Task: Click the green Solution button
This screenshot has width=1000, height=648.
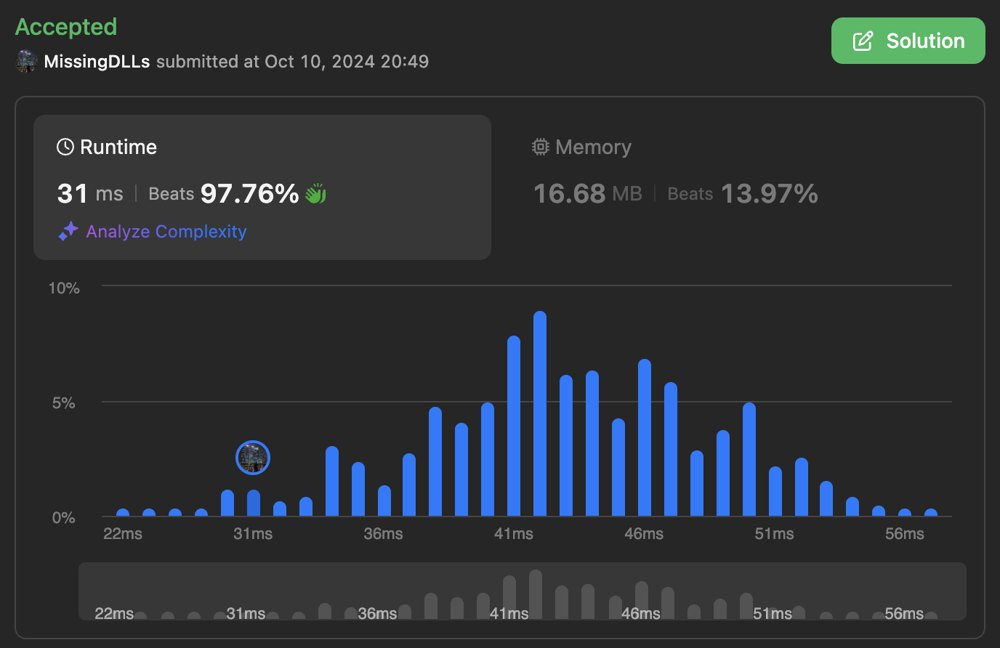Action: pyautogui.click(x=908, y=41)
